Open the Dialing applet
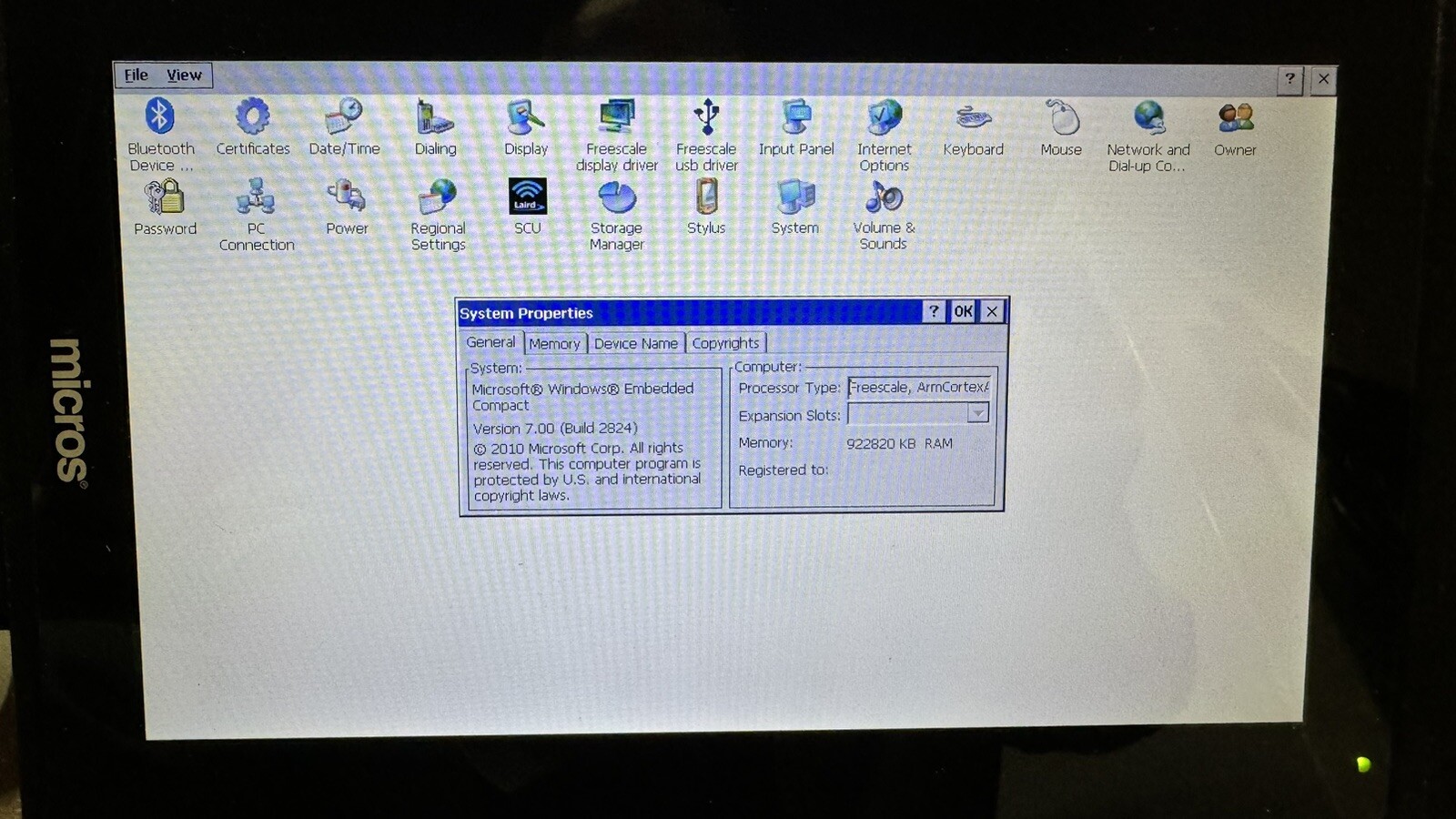This screenshot has width=1456, height=819. (435, 127)
